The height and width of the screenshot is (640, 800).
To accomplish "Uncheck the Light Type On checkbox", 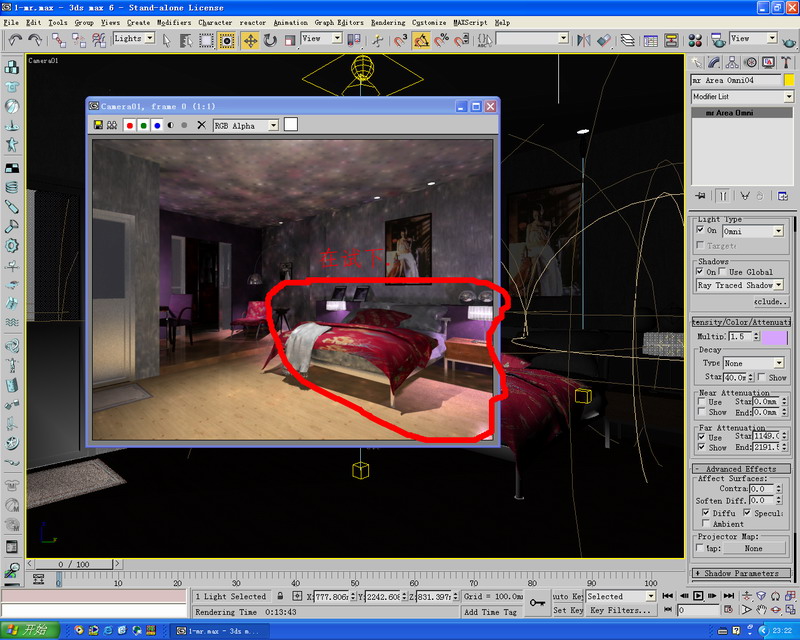I will coord(701,230).
